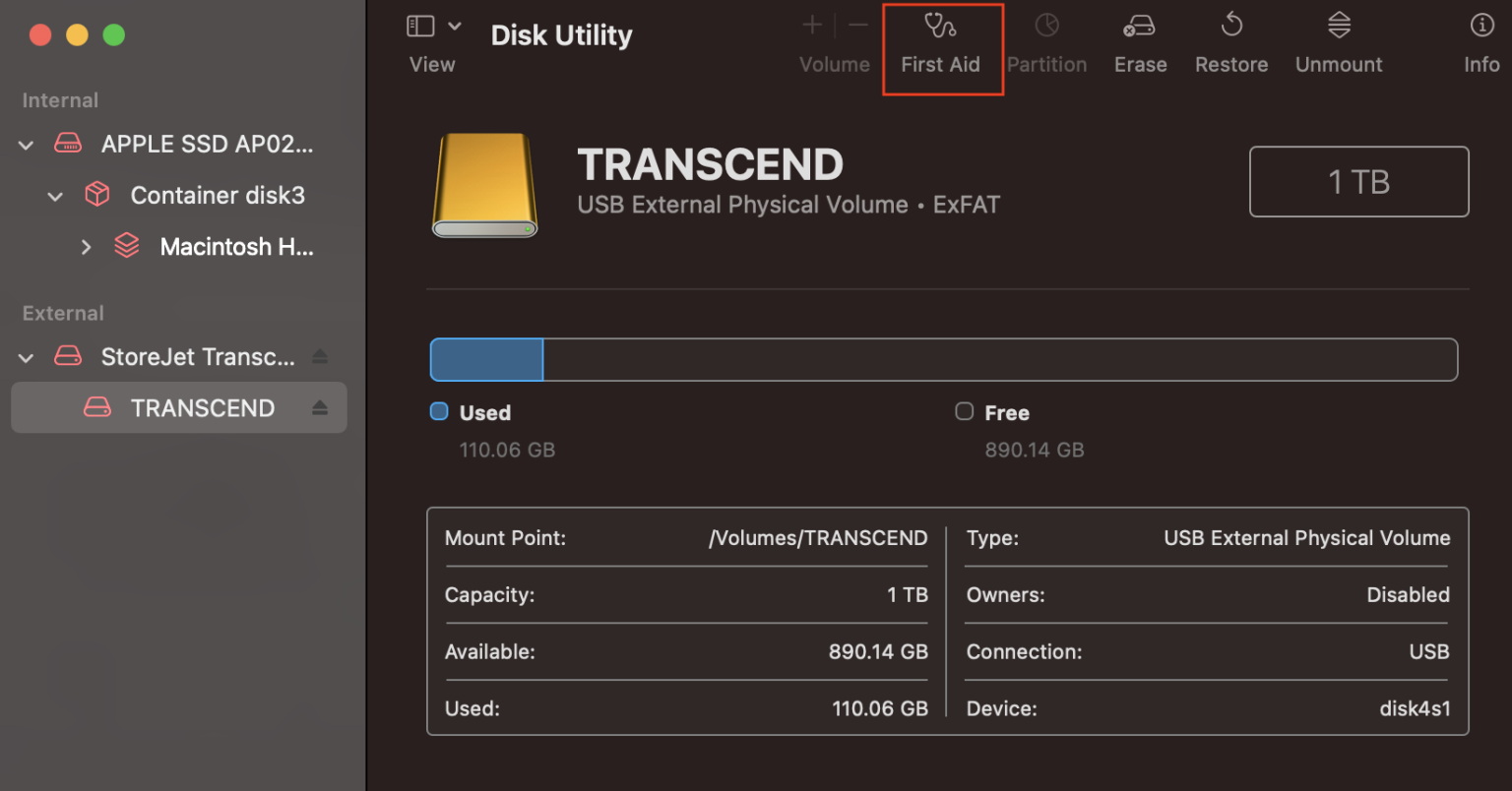Collapse the StoreJet Transcend drive tree

coord(27,358)
